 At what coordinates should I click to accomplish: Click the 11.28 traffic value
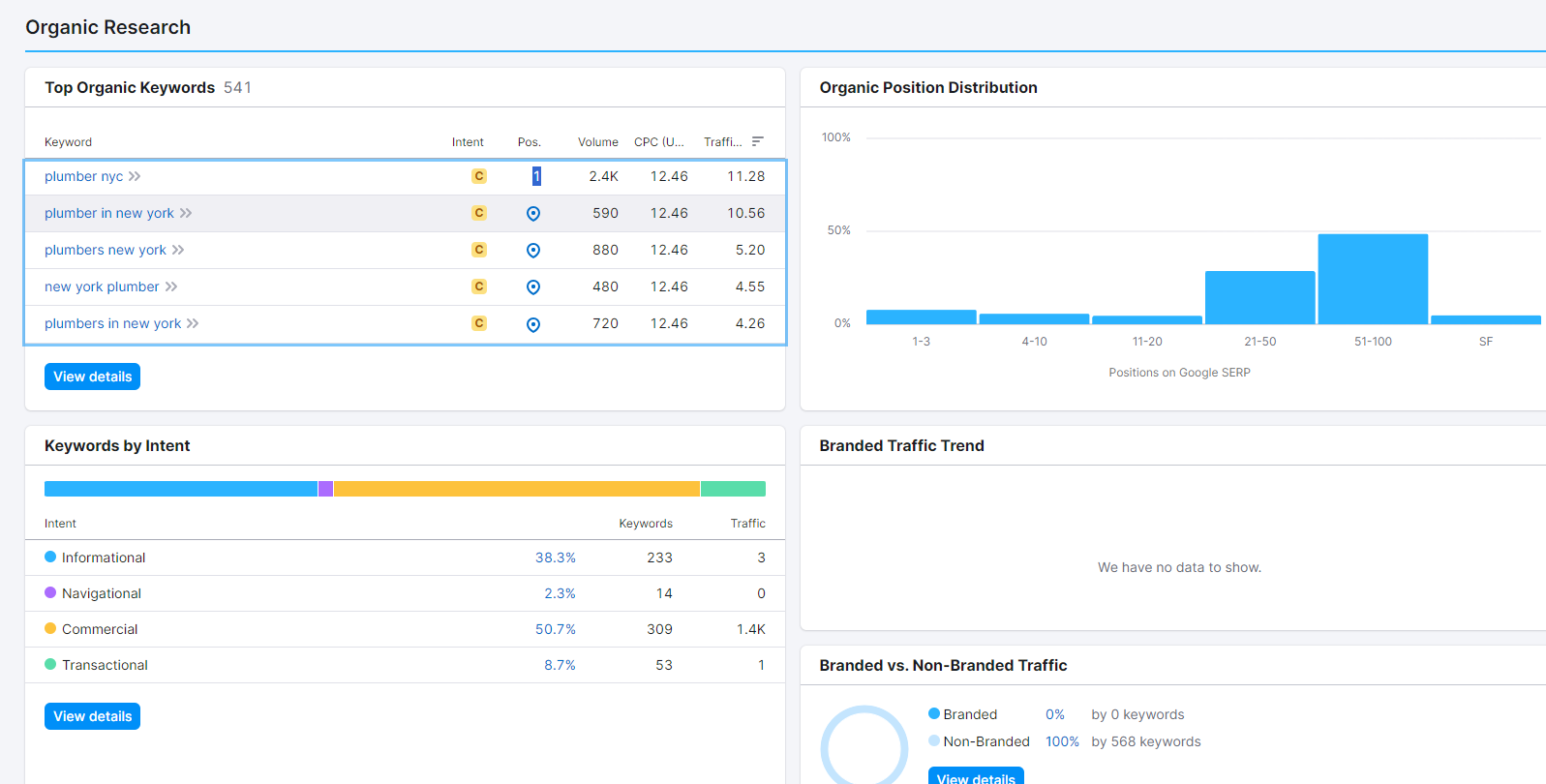click(x=746, y=176)
